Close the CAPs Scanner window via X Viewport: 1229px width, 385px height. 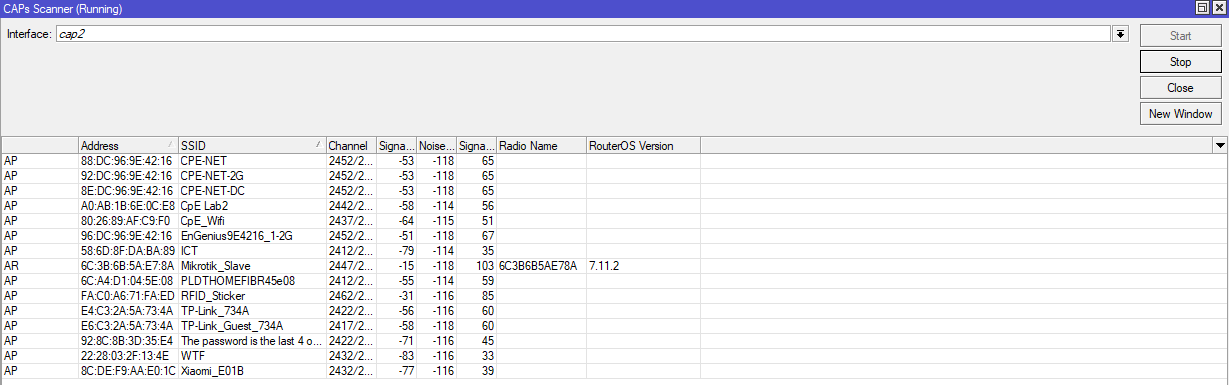click(1219, 7)
